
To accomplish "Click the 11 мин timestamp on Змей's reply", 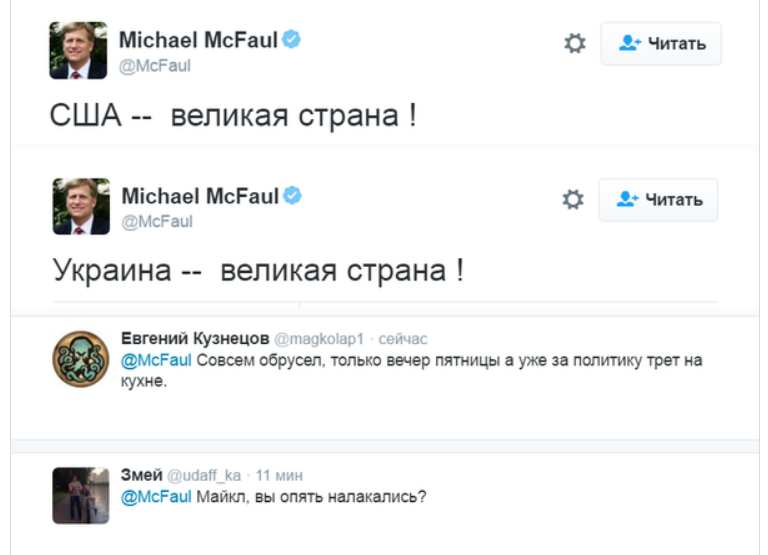I will click(279, 474).
